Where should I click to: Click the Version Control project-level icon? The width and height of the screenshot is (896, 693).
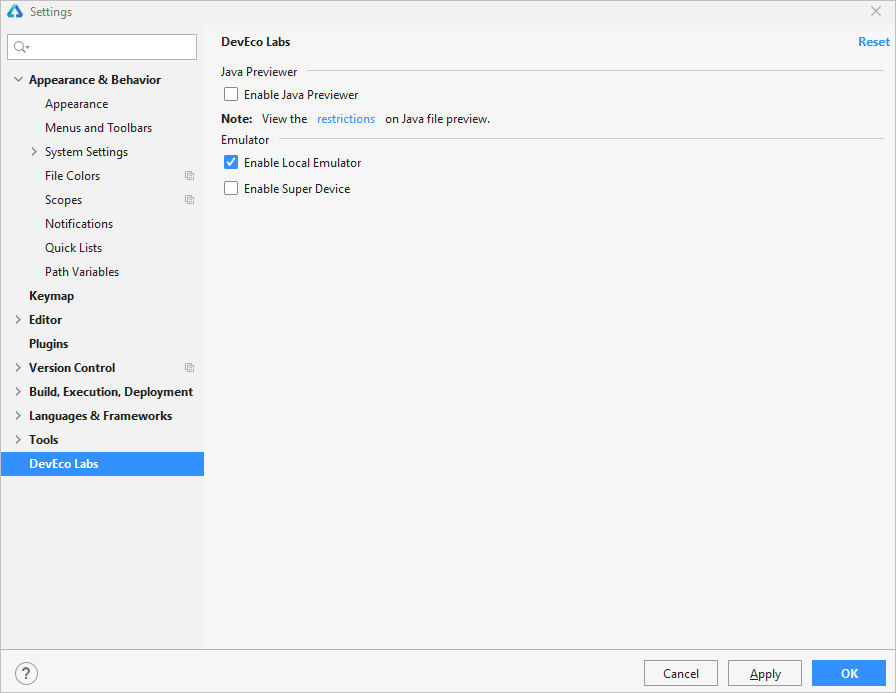coord(189,368)
